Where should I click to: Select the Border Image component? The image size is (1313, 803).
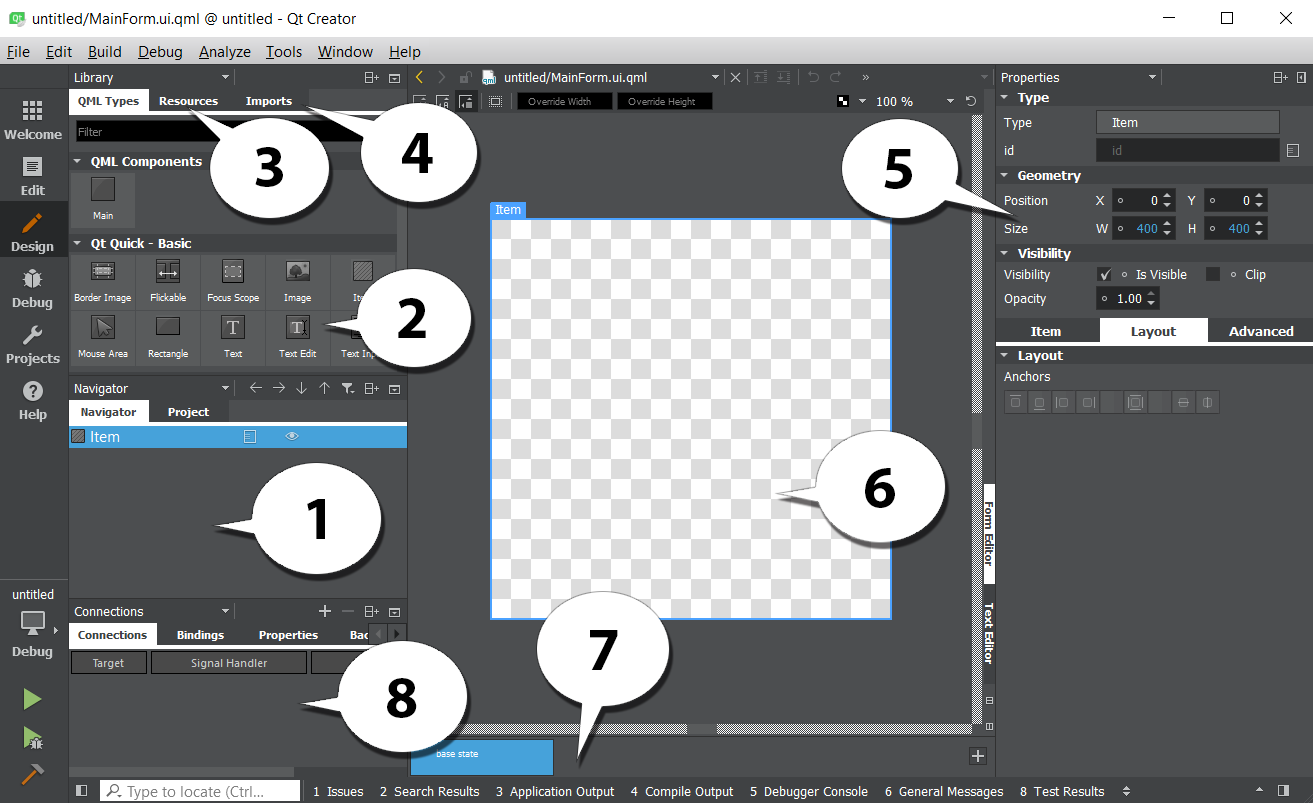[103, 281]
